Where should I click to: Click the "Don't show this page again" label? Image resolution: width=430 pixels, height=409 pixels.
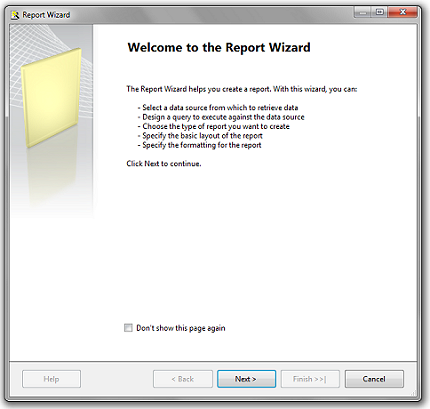click(181, 328)
